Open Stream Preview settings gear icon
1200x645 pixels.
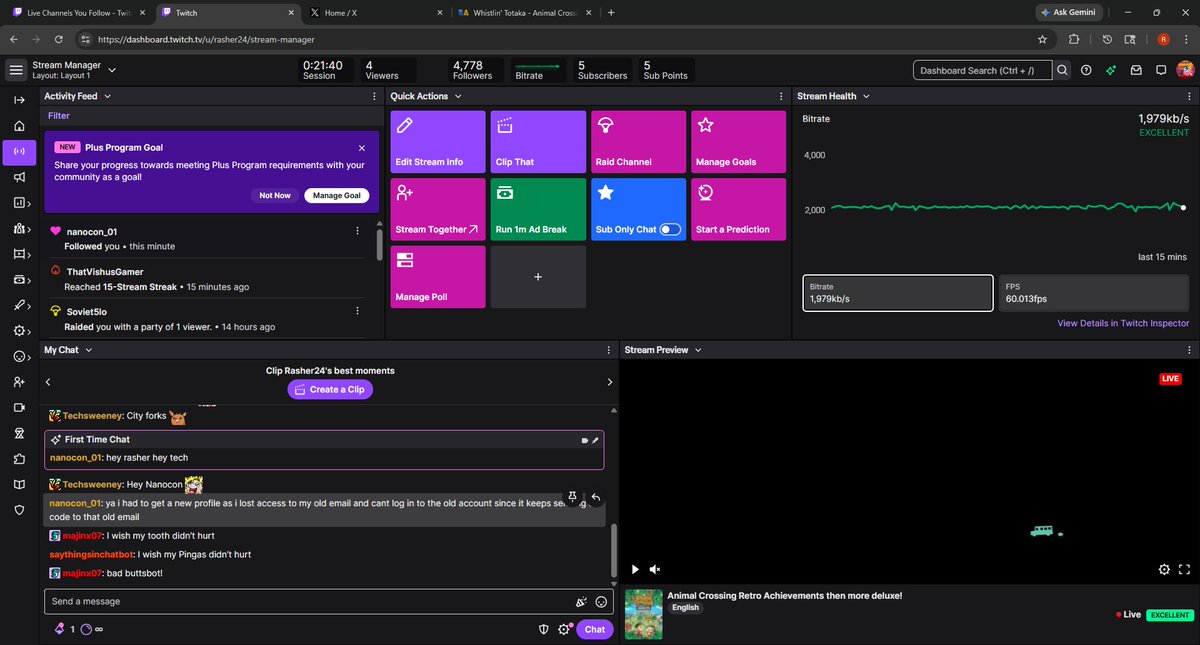pyautogui.click(x=1164, y=569)
